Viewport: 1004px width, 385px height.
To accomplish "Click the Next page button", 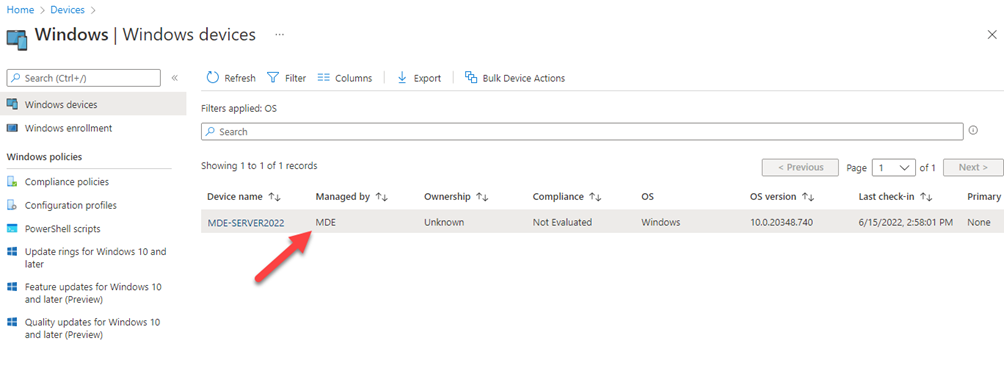I will coord(973,167).
